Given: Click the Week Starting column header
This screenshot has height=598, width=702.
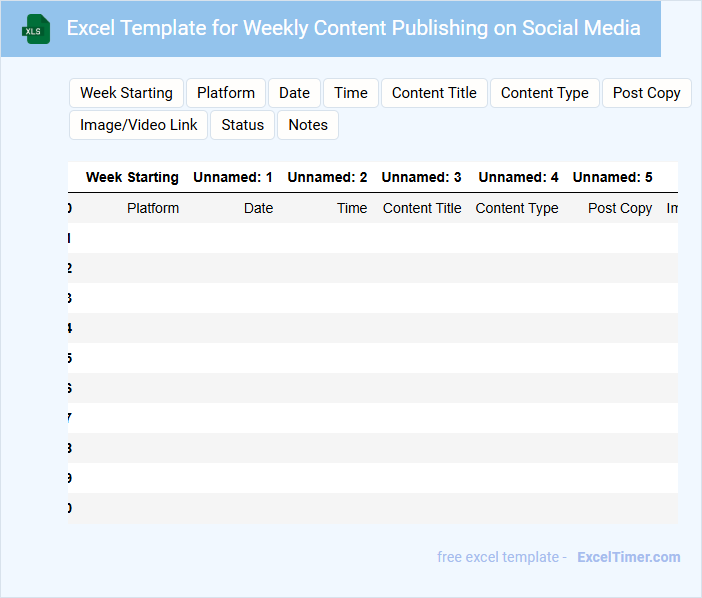Looking at the screenshot, I should (x=132, y=177).
